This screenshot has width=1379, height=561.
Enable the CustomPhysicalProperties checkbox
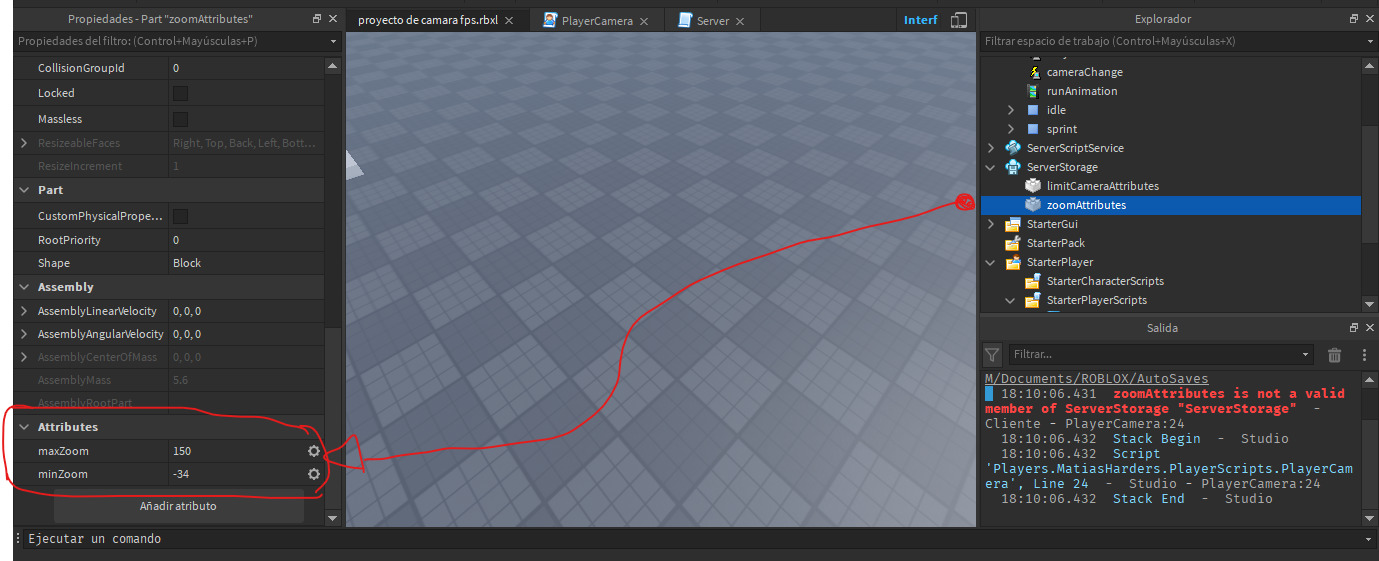pyautogui.click(x=180, y=216)
